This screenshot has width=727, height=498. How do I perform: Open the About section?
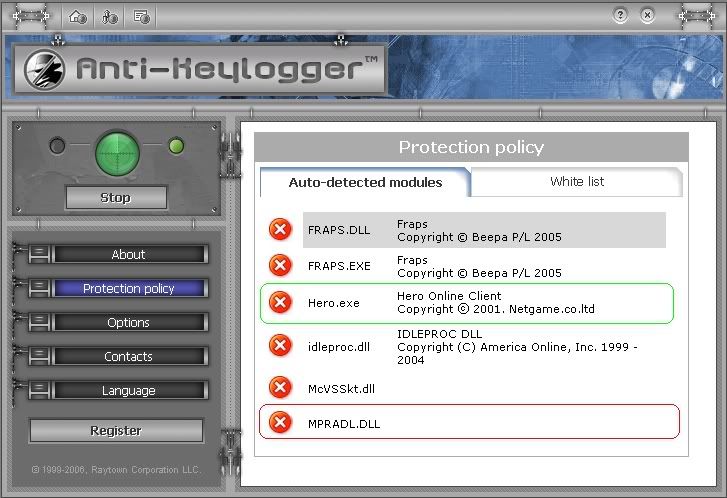128,254
